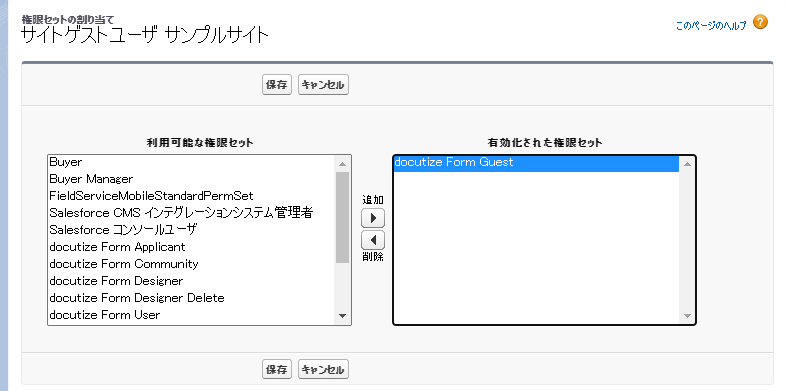Select Salesforce コンソールユーザ entry
Screen dimensions: 786x391
tap(192, 230)
